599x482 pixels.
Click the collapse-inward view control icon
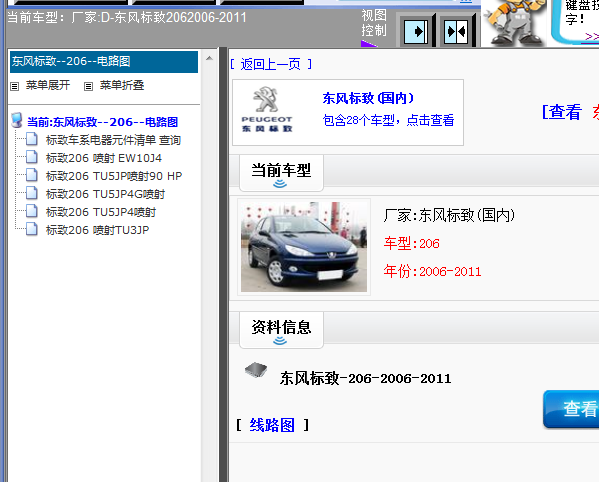pyautogui.click(x=456, y=31)
